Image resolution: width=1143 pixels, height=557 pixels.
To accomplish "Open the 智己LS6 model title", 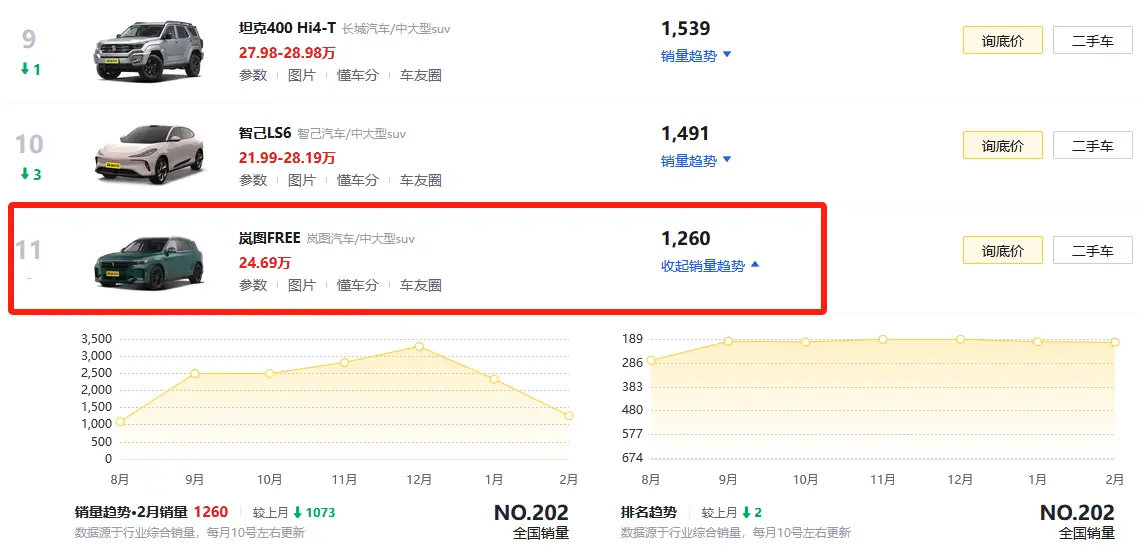I will pos(265,133).
